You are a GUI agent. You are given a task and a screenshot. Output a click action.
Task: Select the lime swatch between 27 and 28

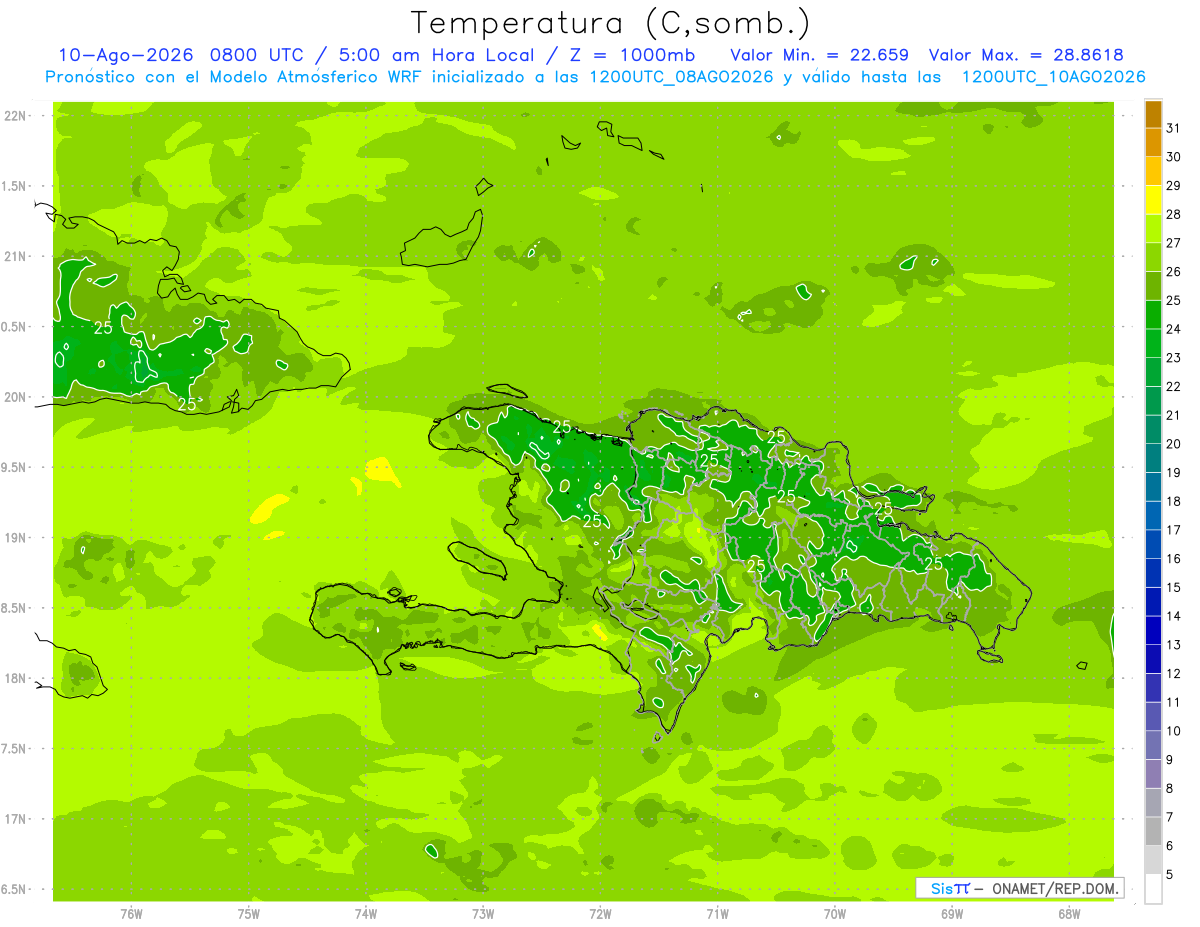point(1153,229)
